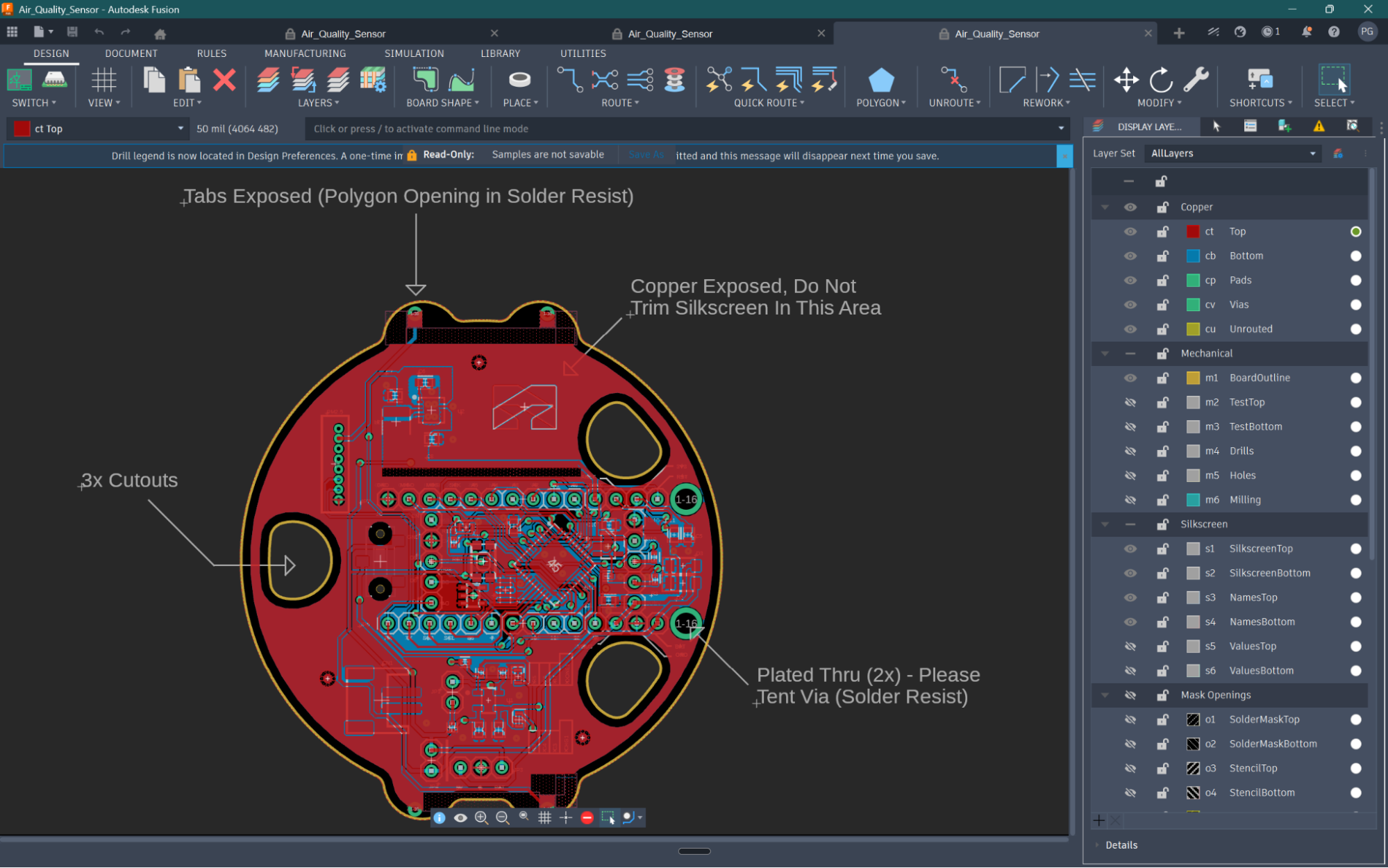Viewport: 1388px width, 868px height.
Task: Expand the Details section
Action: pyautogui.click(x=1121, y=845)
